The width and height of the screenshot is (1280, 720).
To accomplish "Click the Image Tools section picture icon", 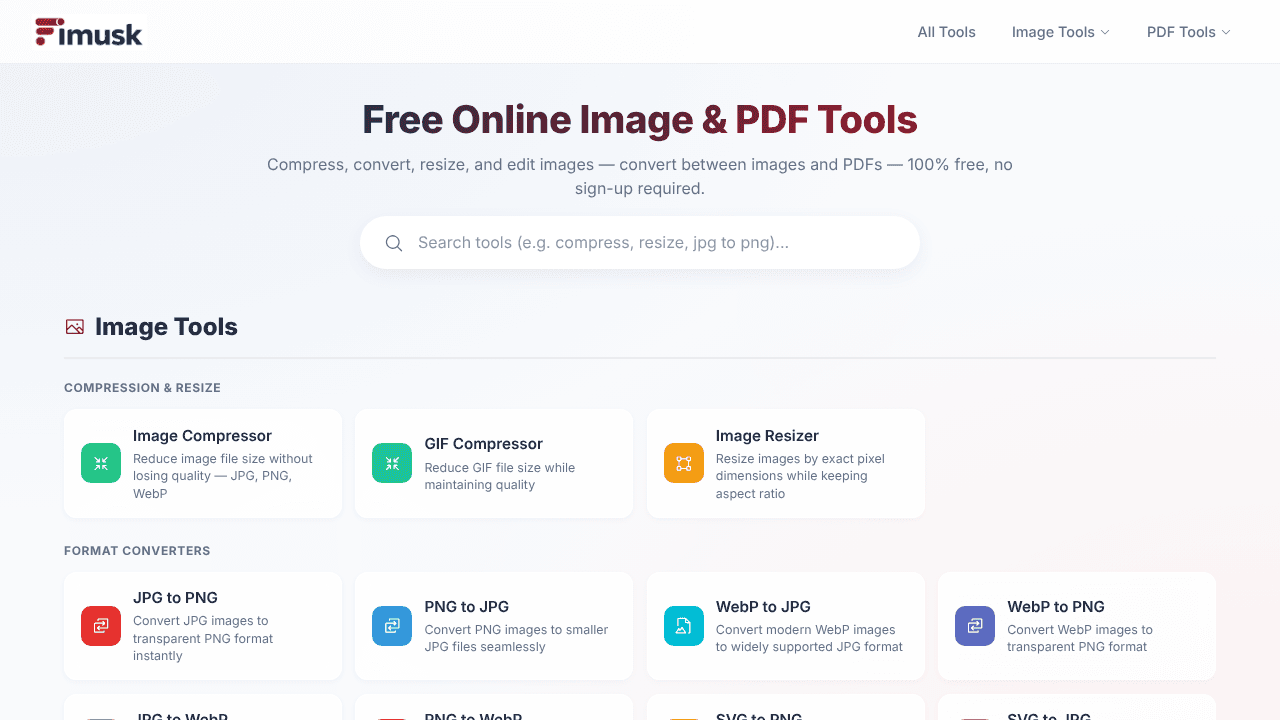I will 74,327.
